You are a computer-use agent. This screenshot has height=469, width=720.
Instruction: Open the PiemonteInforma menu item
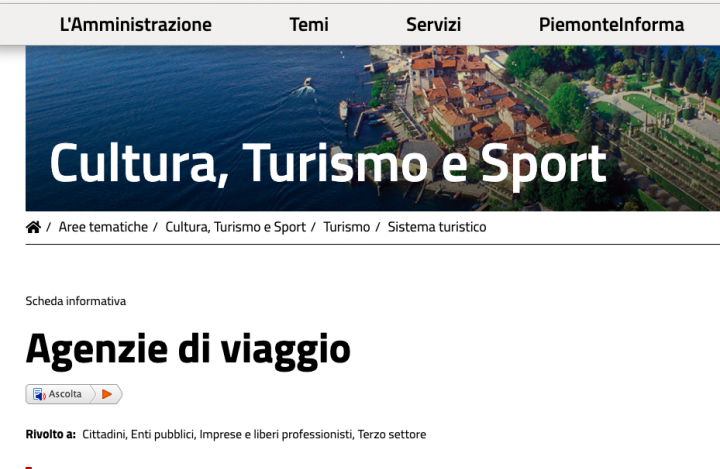point(611,25)
